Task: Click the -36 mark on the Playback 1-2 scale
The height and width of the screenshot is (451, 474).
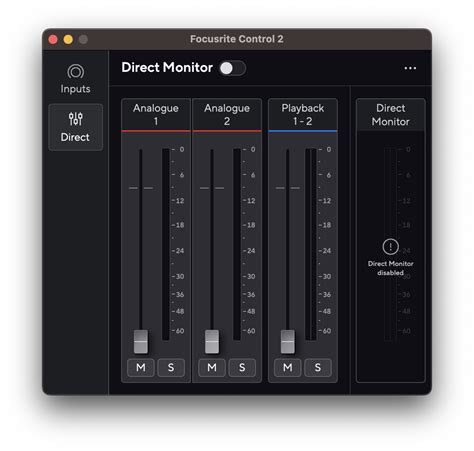Action: click(x=325, y=295)
